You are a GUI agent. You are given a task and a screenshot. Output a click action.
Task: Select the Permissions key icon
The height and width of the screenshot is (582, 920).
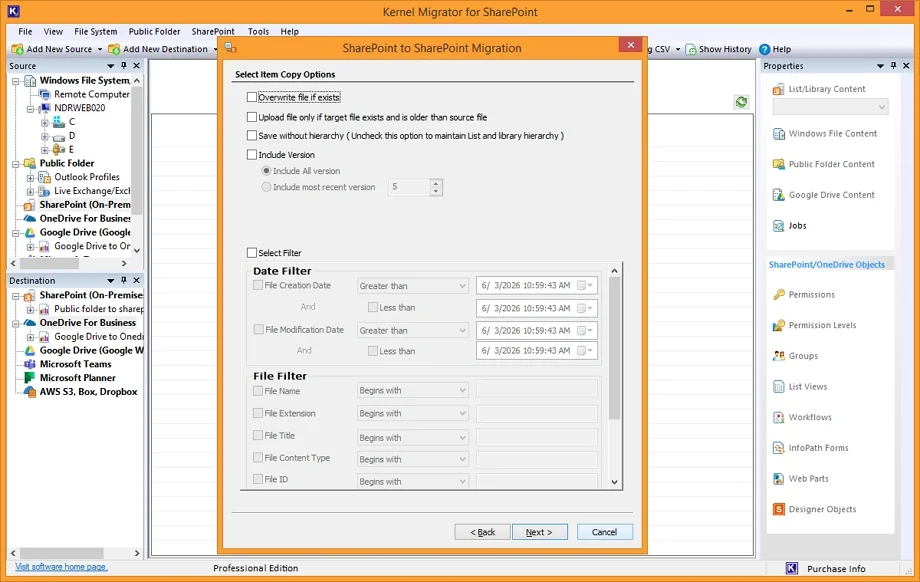pyautogui.click(x=779, y=295)
